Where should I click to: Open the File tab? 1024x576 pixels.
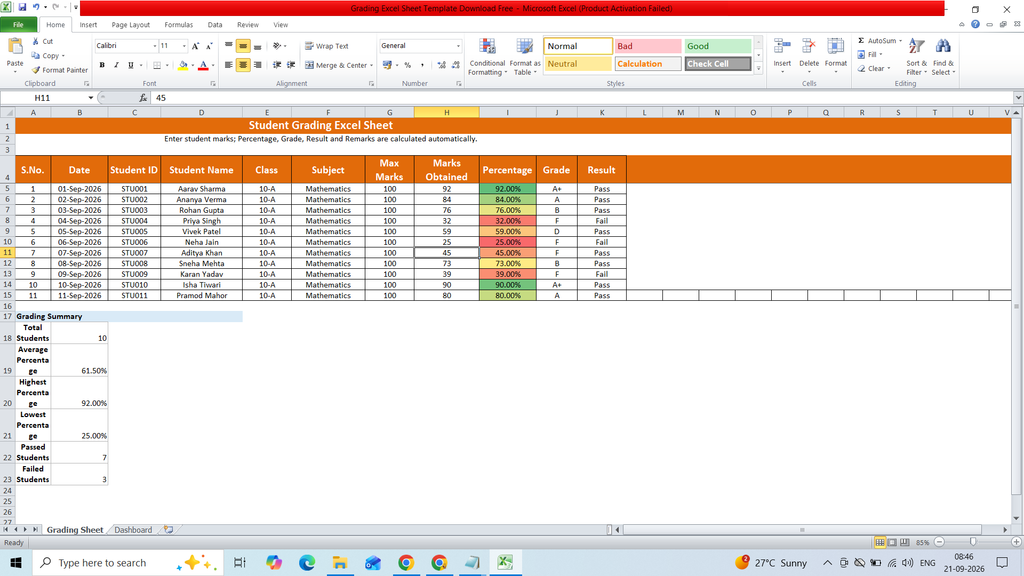18,25
